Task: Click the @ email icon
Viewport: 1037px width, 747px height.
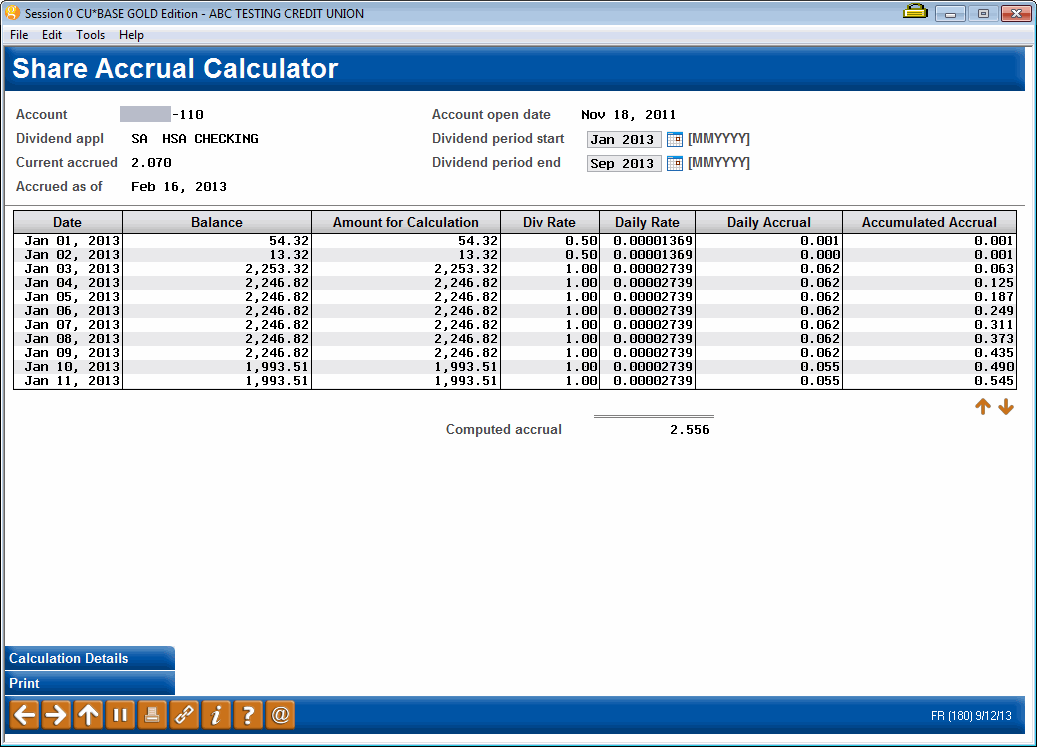Action: [280, 714]
